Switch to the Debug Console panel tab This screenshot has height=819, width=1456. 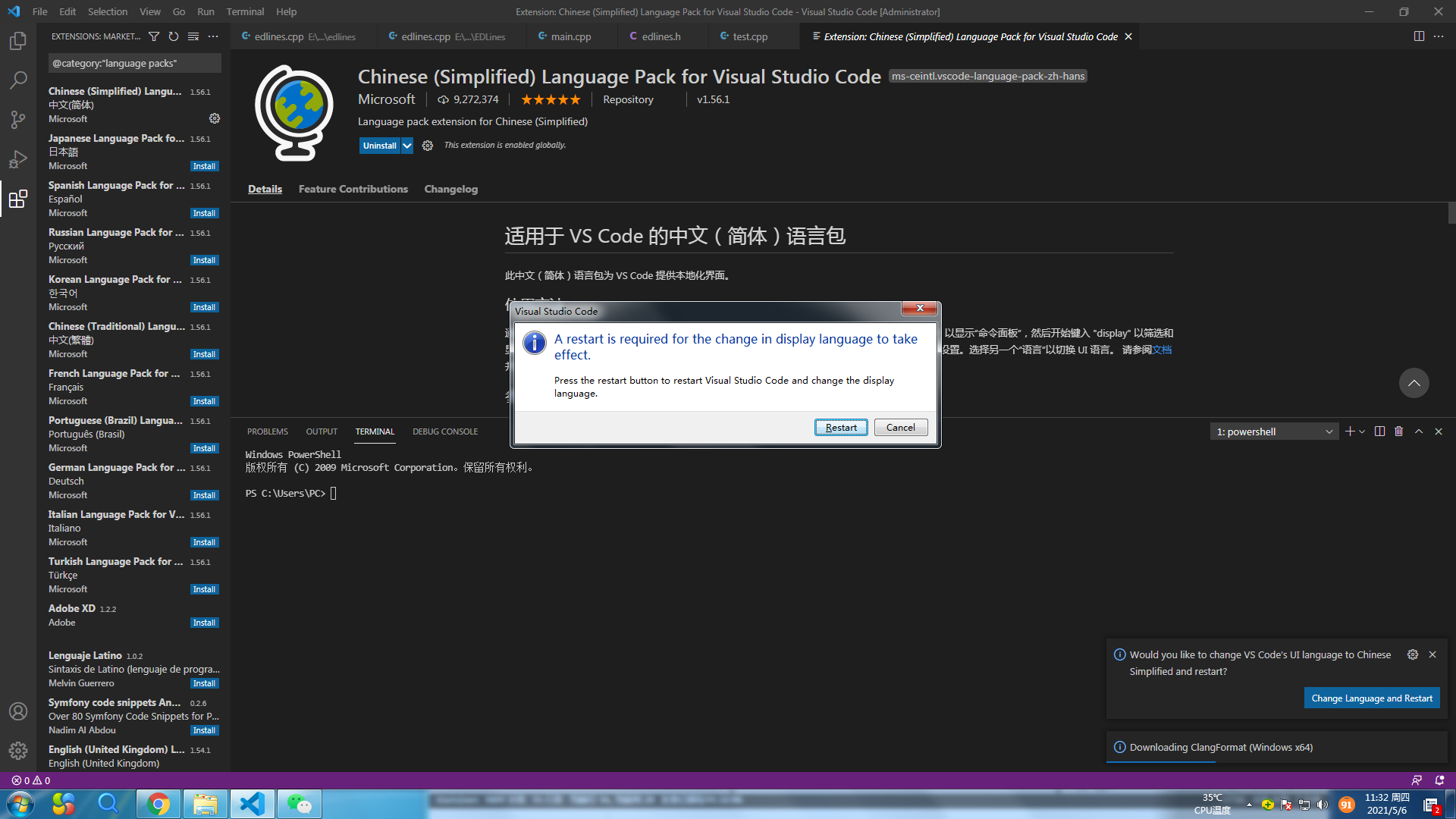point(445,431)
